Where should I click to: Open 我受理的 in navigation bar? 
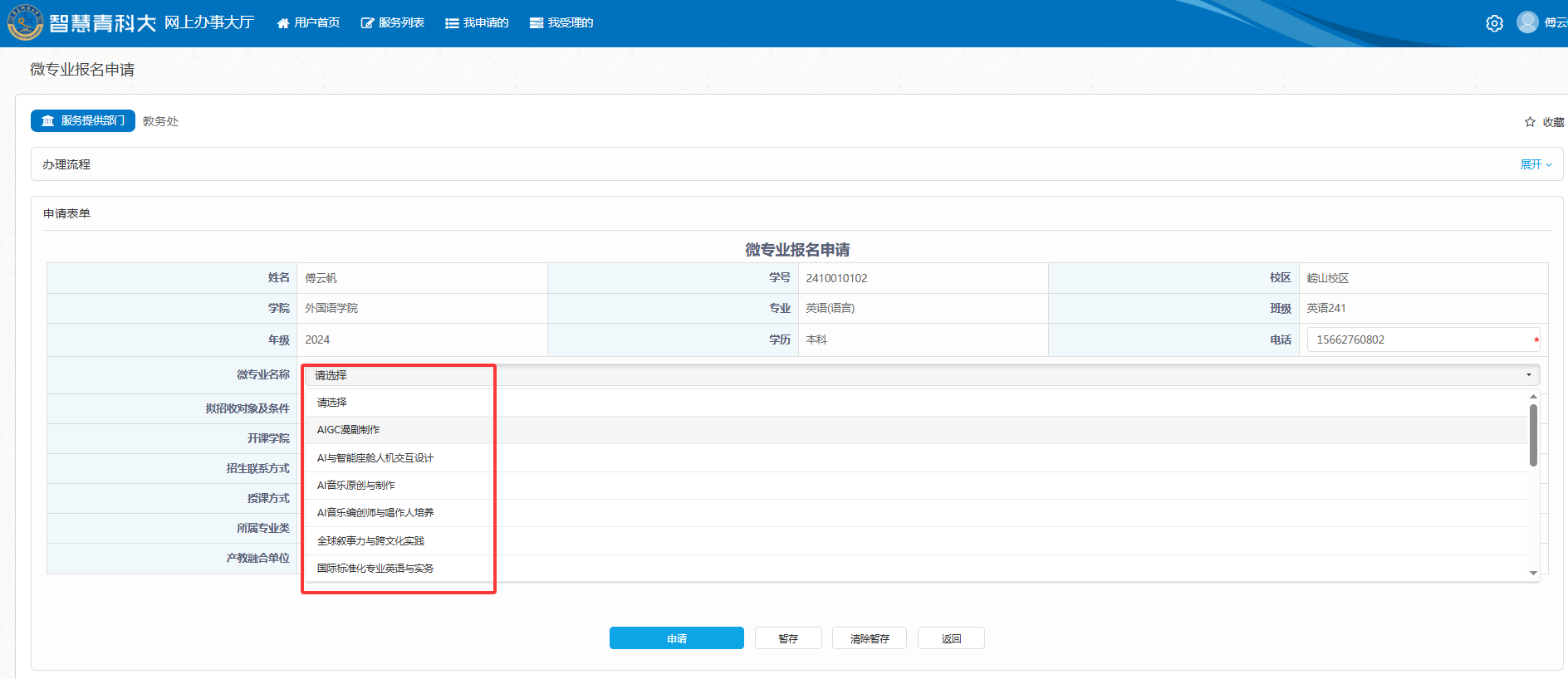click(x=561, y=23)
